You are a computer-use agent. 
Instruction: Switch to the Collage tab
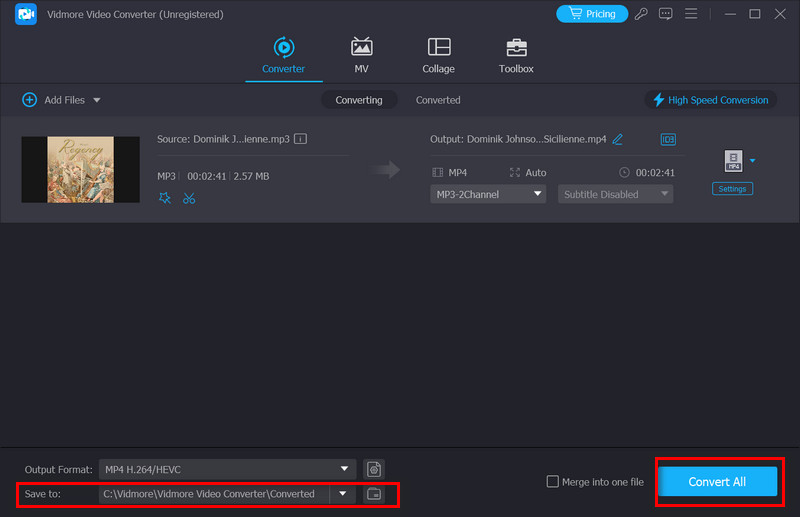[438, 56]
